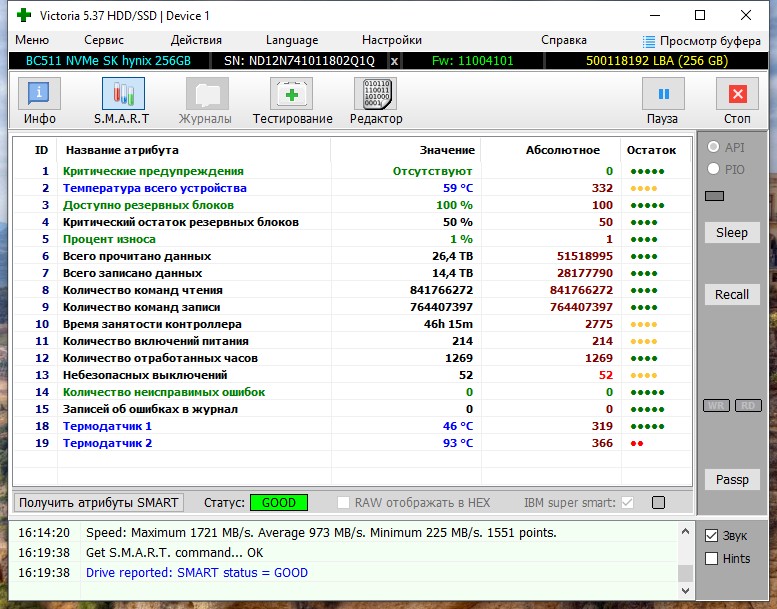Click the Просмотр буфера list icon
Screen dimensions: 777x609
[649, 41]
